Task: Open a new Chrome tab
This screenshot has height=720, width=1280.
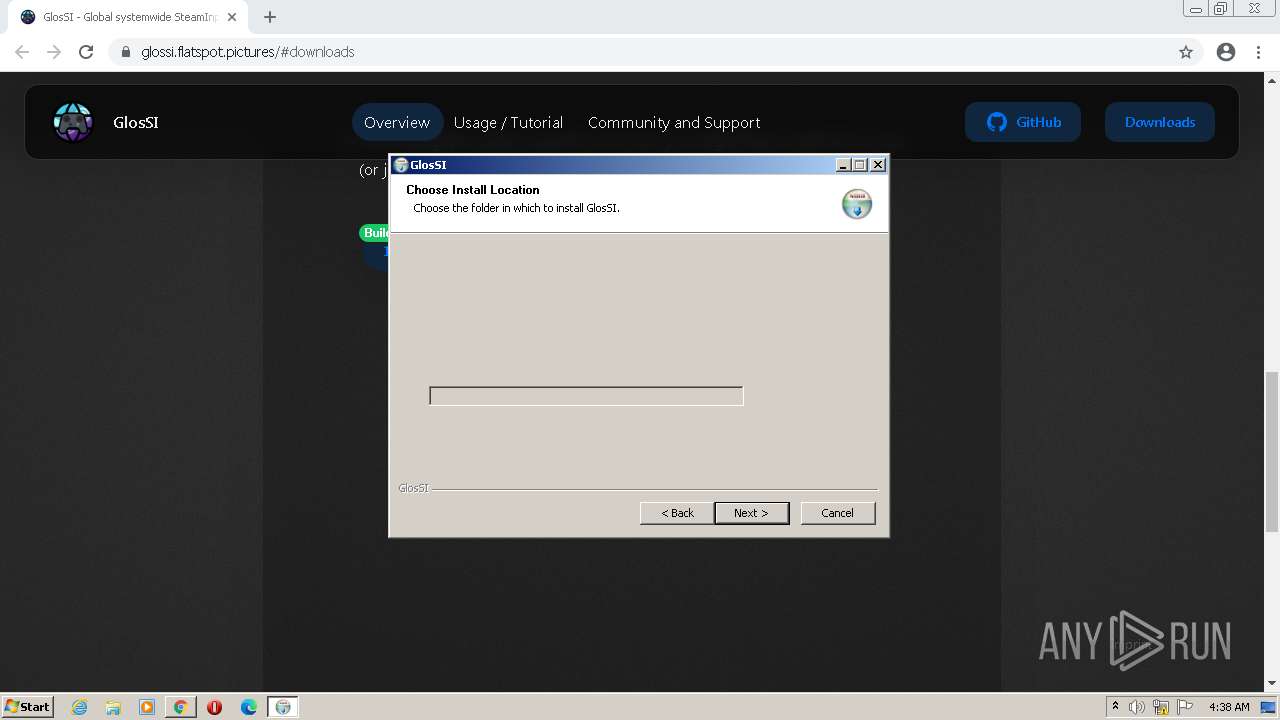Action: click(270, 17)
